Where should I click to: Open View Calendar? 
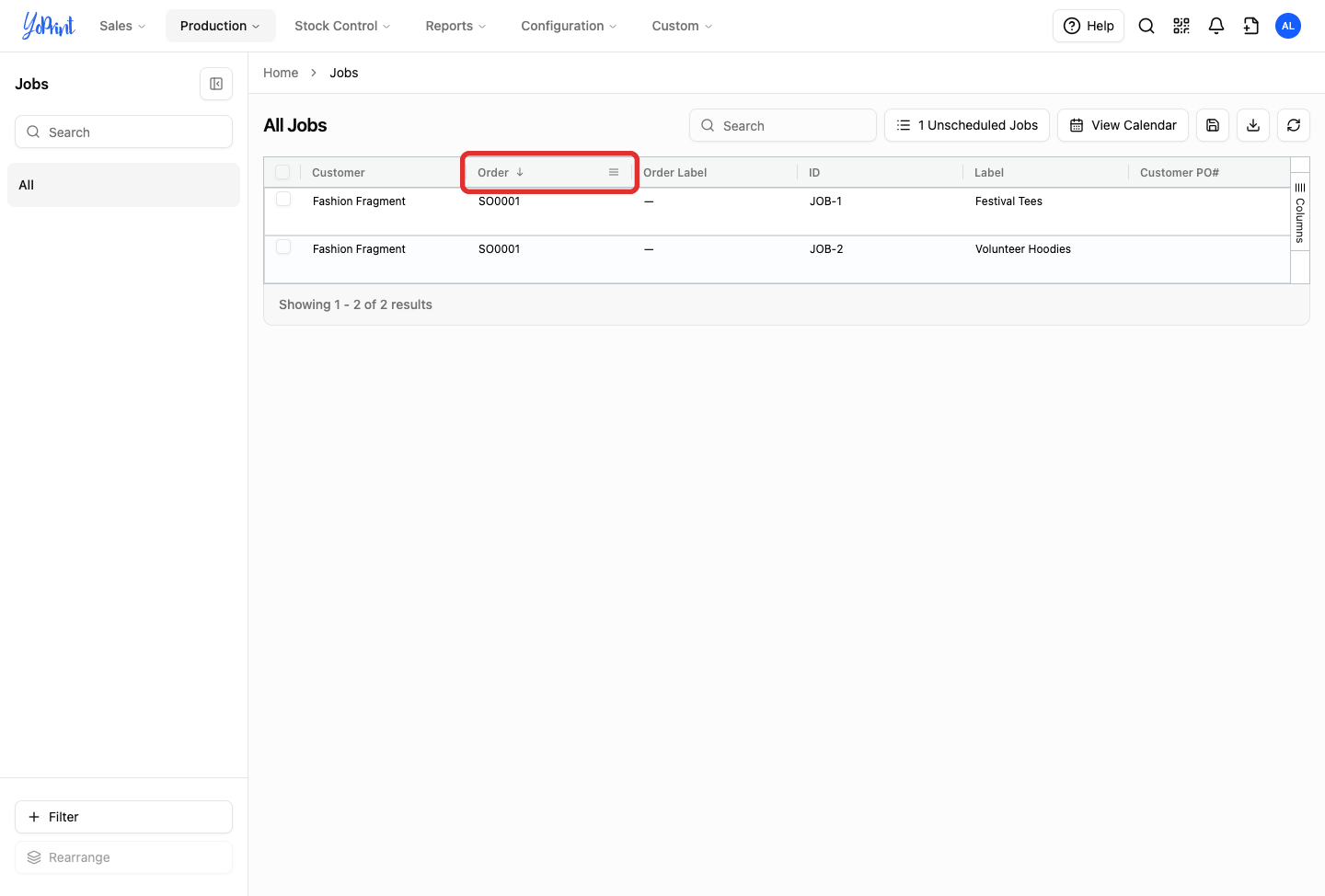(x=1123, y=125)
